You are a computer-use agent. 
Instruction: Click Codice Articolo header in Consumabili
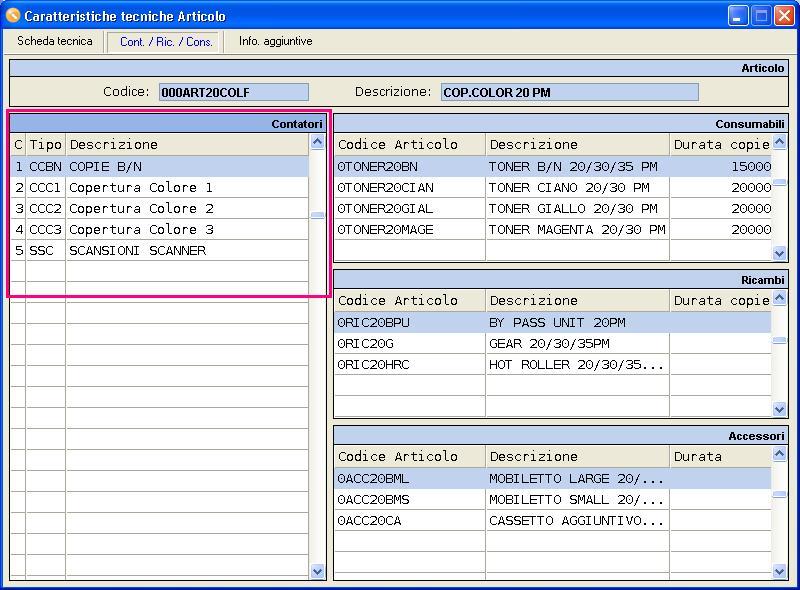[410, 144]
